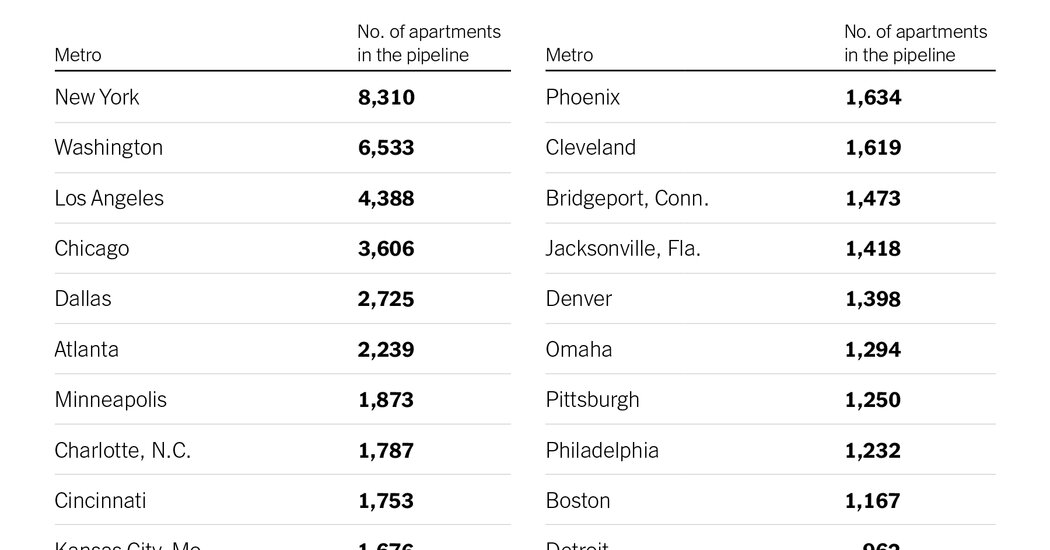Click Omaha's 1,294 figure

tap(873, 349)
